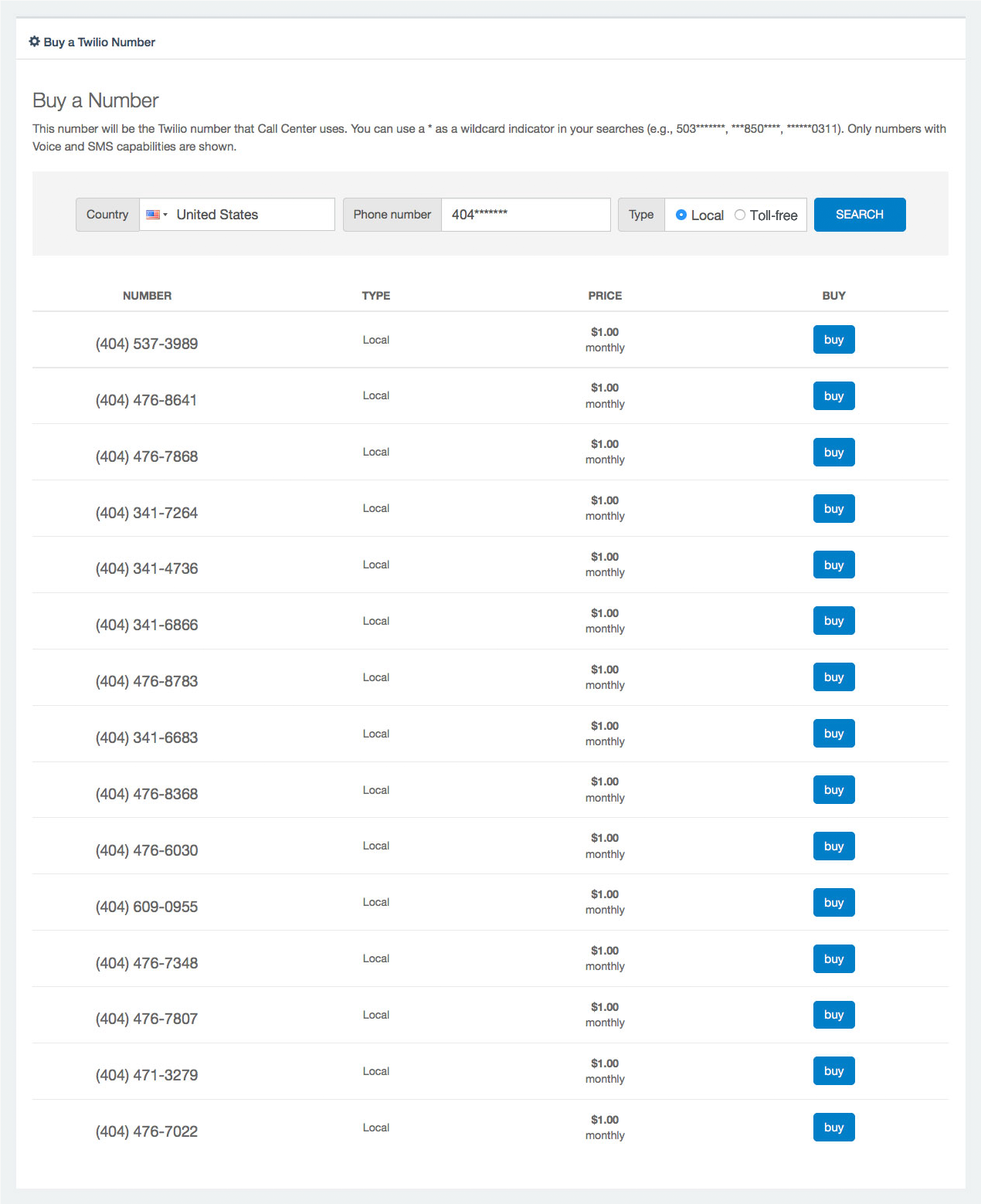Select the NUMBER column header
Screen dimensions: 981x1204
(x=147, y=295)
